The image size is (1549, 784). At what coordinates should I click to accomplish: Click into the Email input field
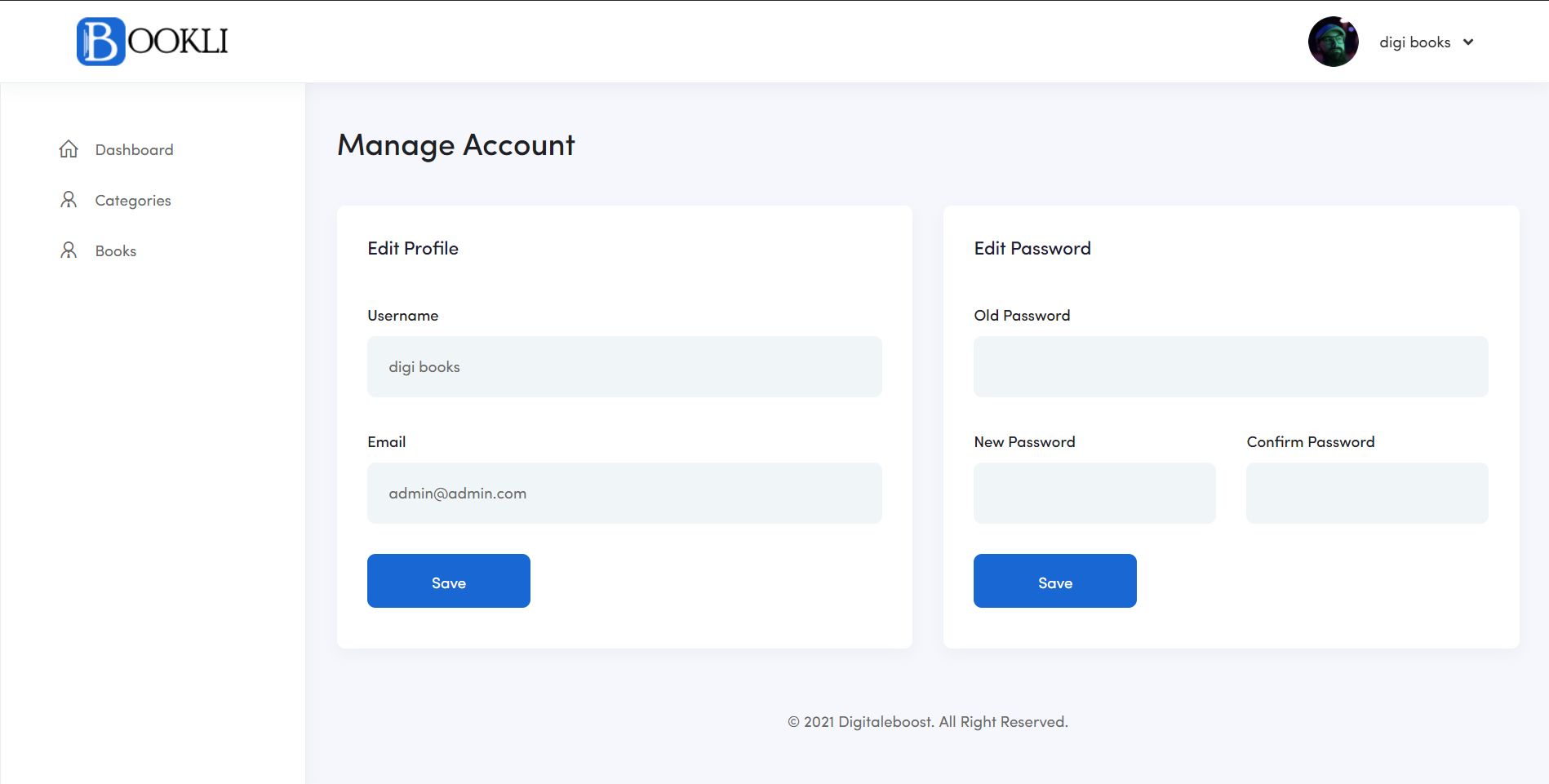click(624, 493)
